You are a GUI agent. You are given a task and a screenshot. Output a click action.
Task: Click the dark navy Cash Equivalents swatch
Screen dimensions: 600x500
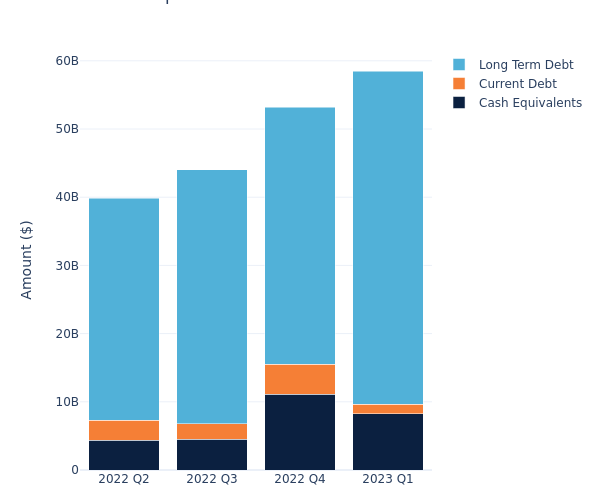click(x=459, y=103)
